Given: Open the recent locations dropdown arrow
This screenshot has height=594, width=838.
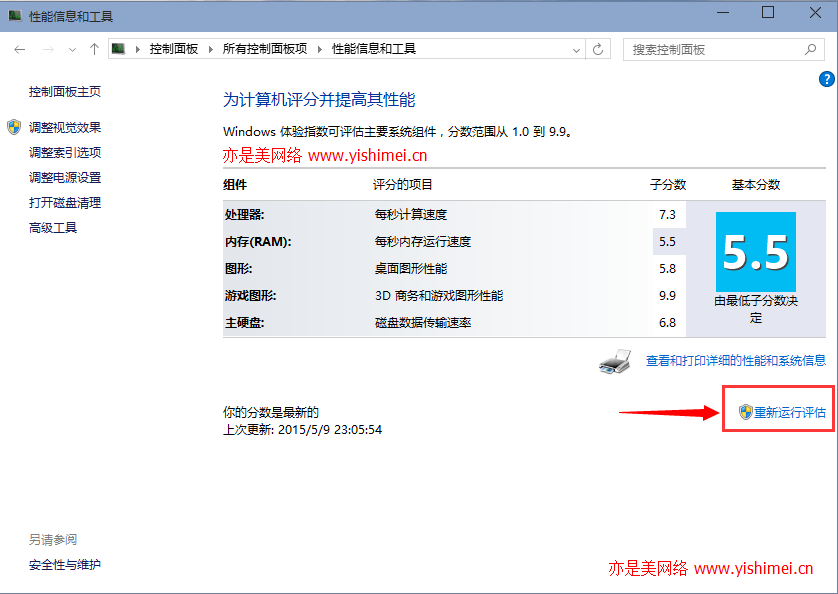Looking at the screenshot, I should click(72, 50).
